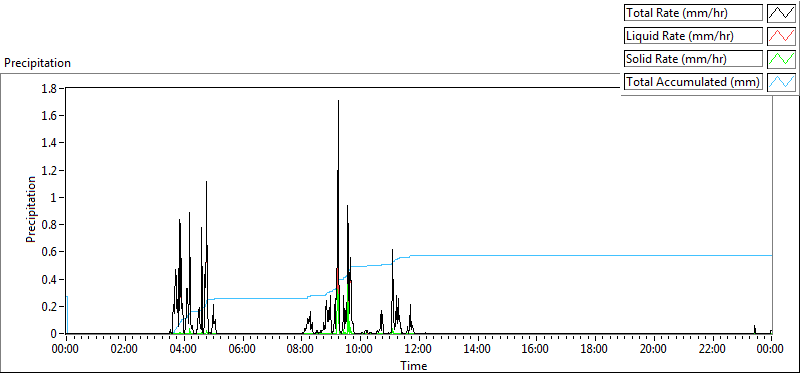Click the 04:00 x-axis time marker

point(184,349)
